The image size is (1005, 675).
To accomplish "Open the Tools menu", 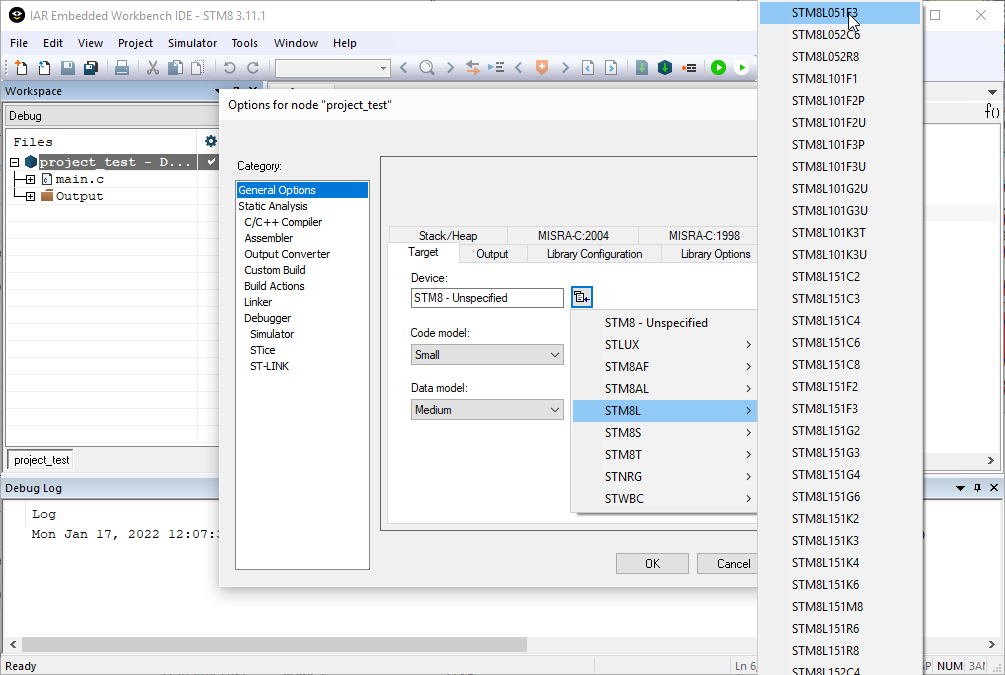I will pyautogui.click(x=244, y=43).
